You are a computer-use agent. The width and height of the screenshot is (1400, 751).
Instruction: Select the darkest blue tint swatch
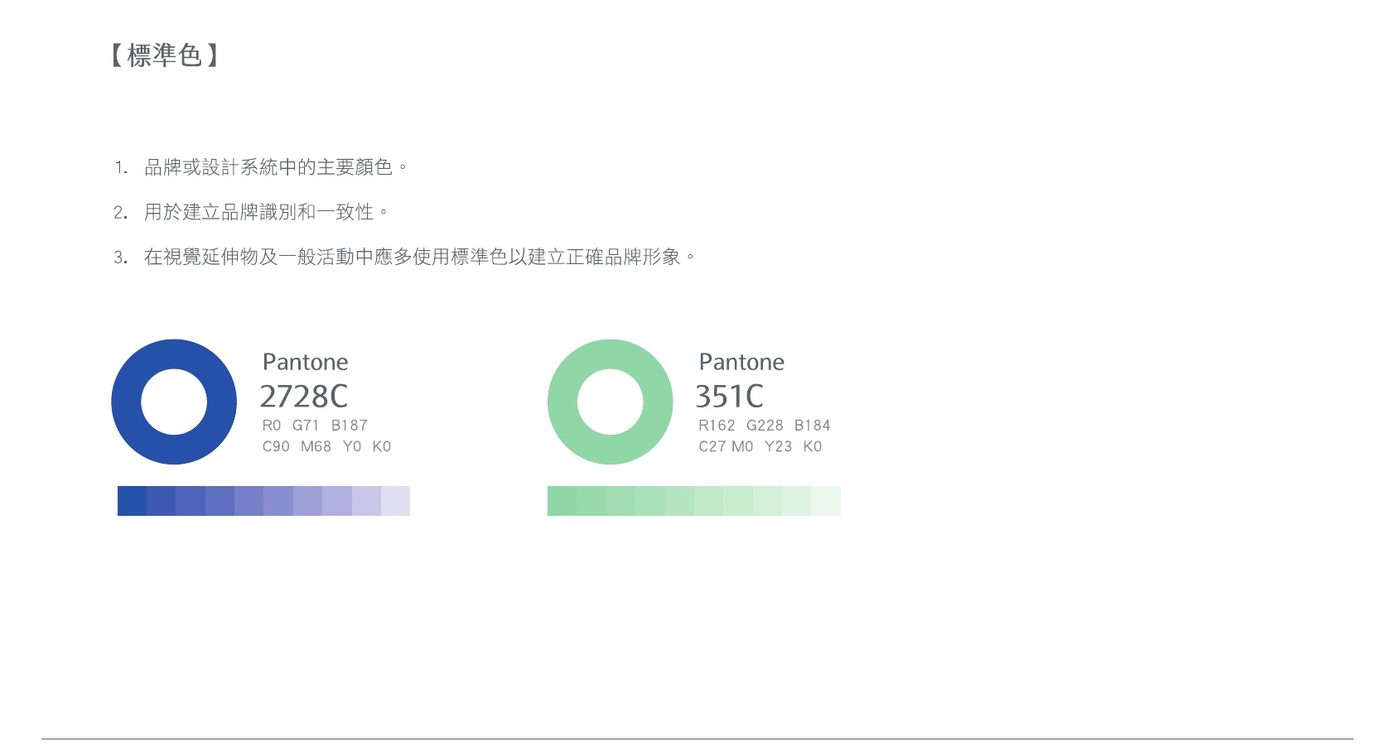[x=132, y=501]
